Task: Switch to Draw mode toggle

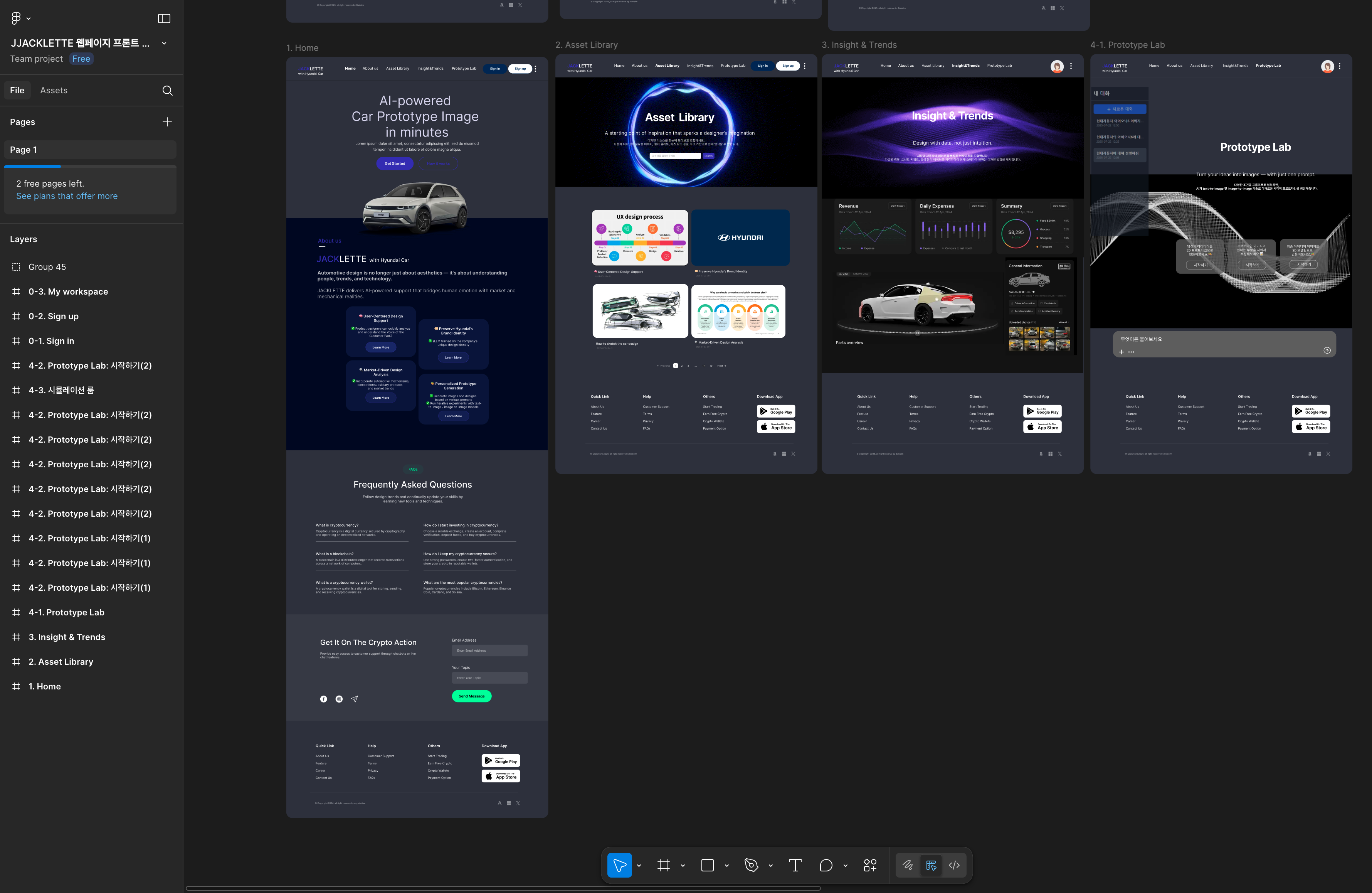Action: [907, 865]
